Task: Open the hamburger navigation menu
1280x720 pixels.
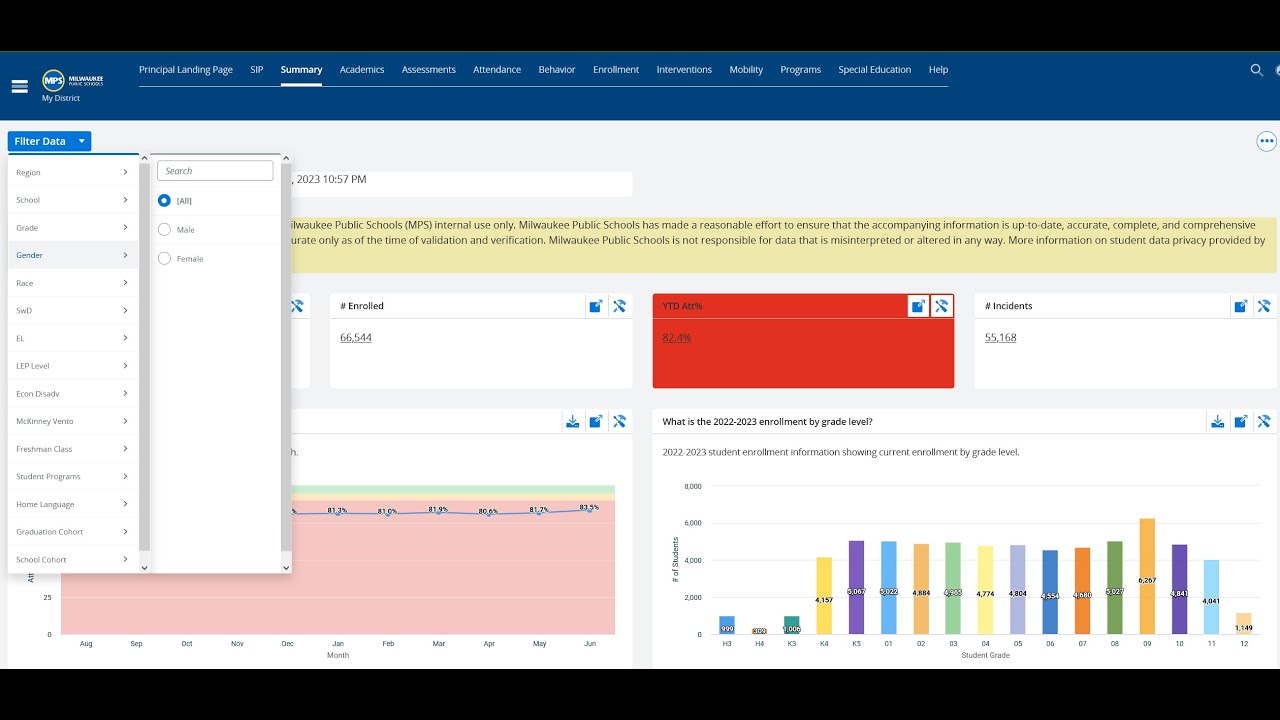Action: tap(19, 86)
